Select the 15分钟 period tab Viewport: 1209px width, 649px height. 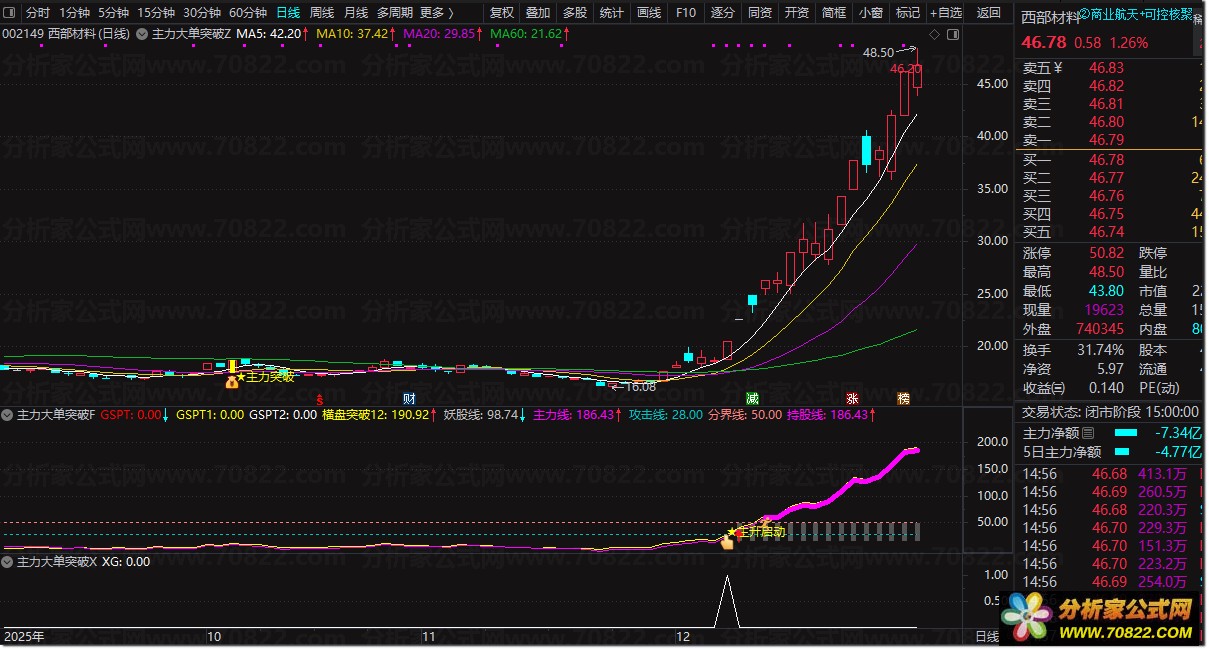coord(156,13)
